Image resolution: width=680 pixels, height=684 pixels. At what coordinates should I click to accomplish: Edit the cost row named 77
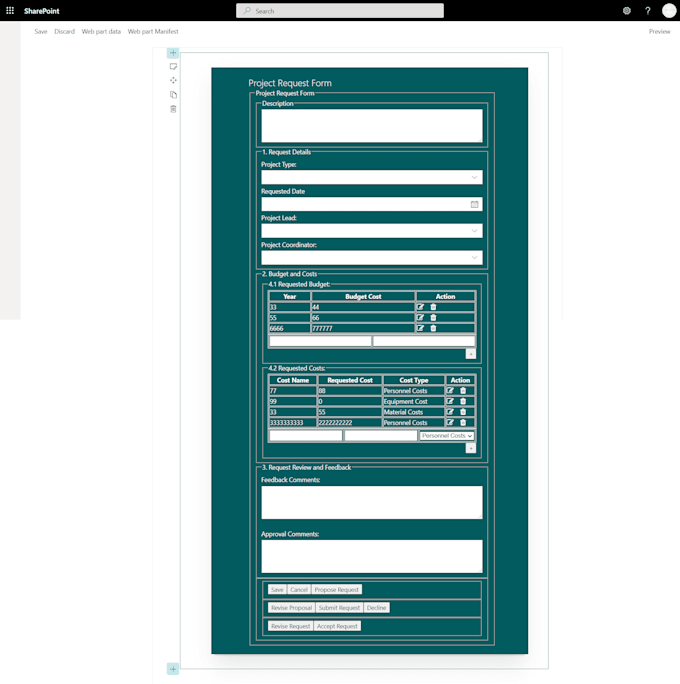(450, 391)
